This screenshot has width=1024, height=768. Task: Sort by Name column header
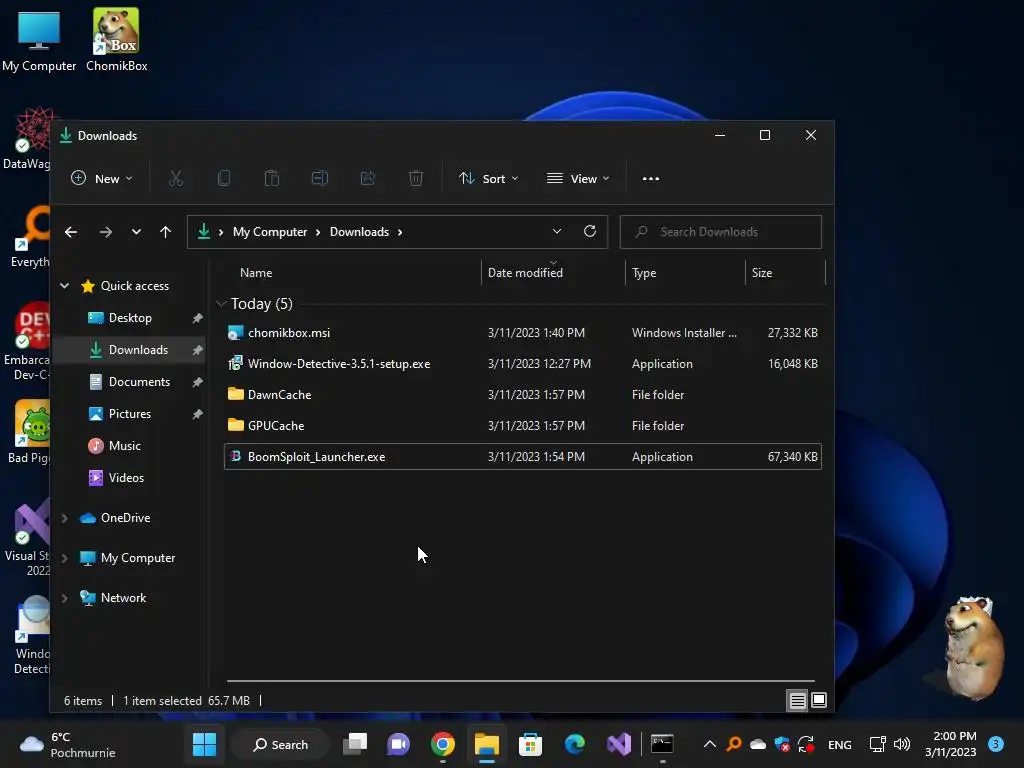click(x=255, y=273)
